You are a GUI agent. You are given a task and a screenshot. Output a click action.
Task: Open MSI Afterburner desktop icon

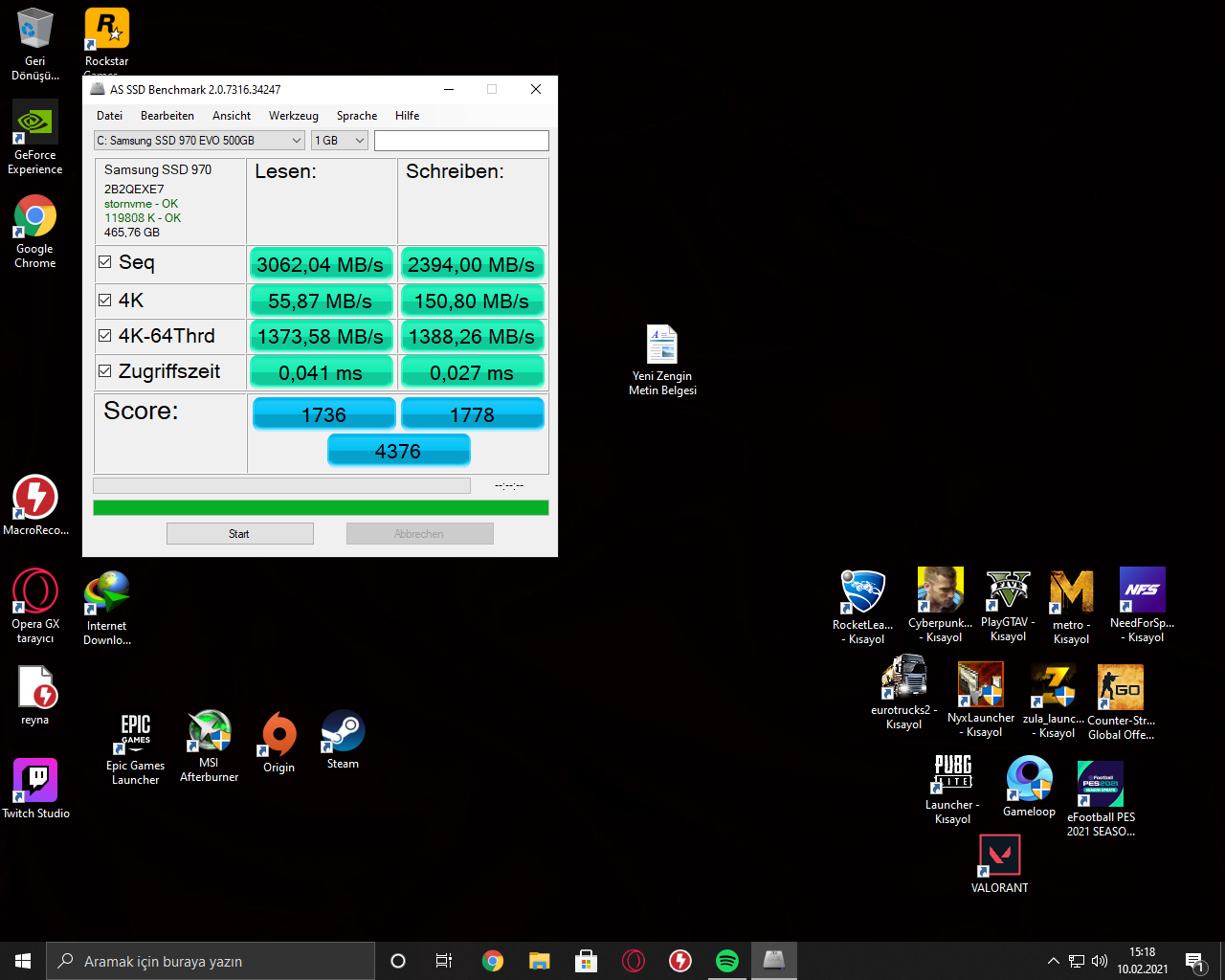[x=209, y=746]
